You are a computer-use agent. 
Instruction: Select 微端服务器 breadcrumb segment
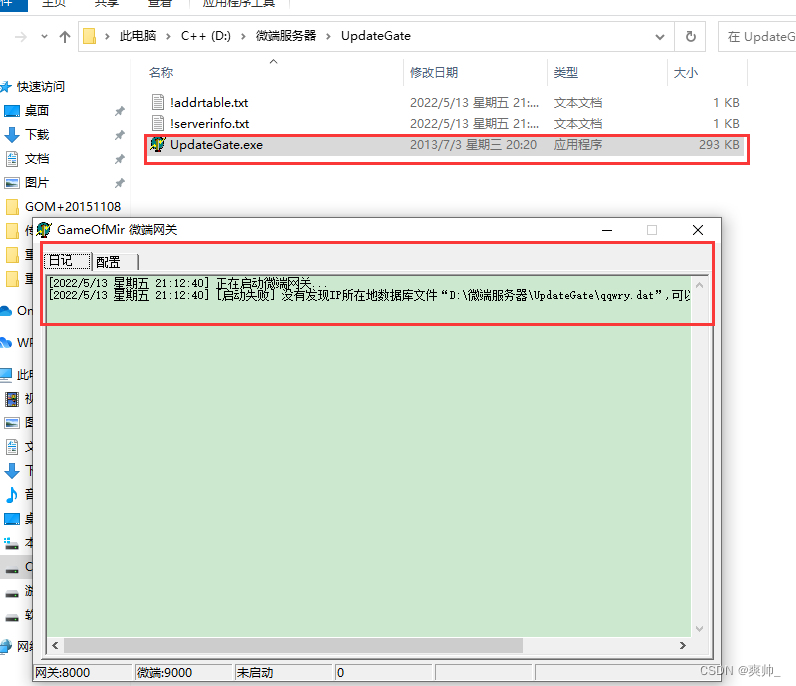286,36
